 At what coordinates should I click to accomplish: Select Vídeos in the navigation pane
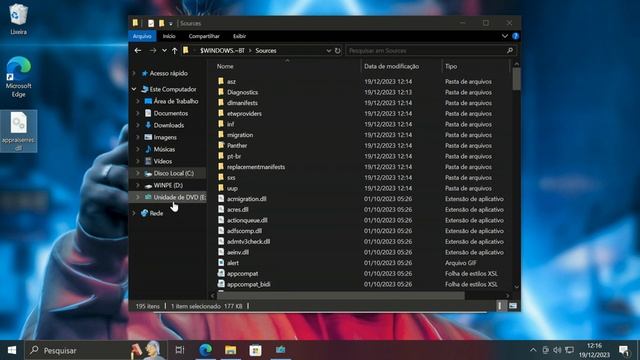(162, 161)
